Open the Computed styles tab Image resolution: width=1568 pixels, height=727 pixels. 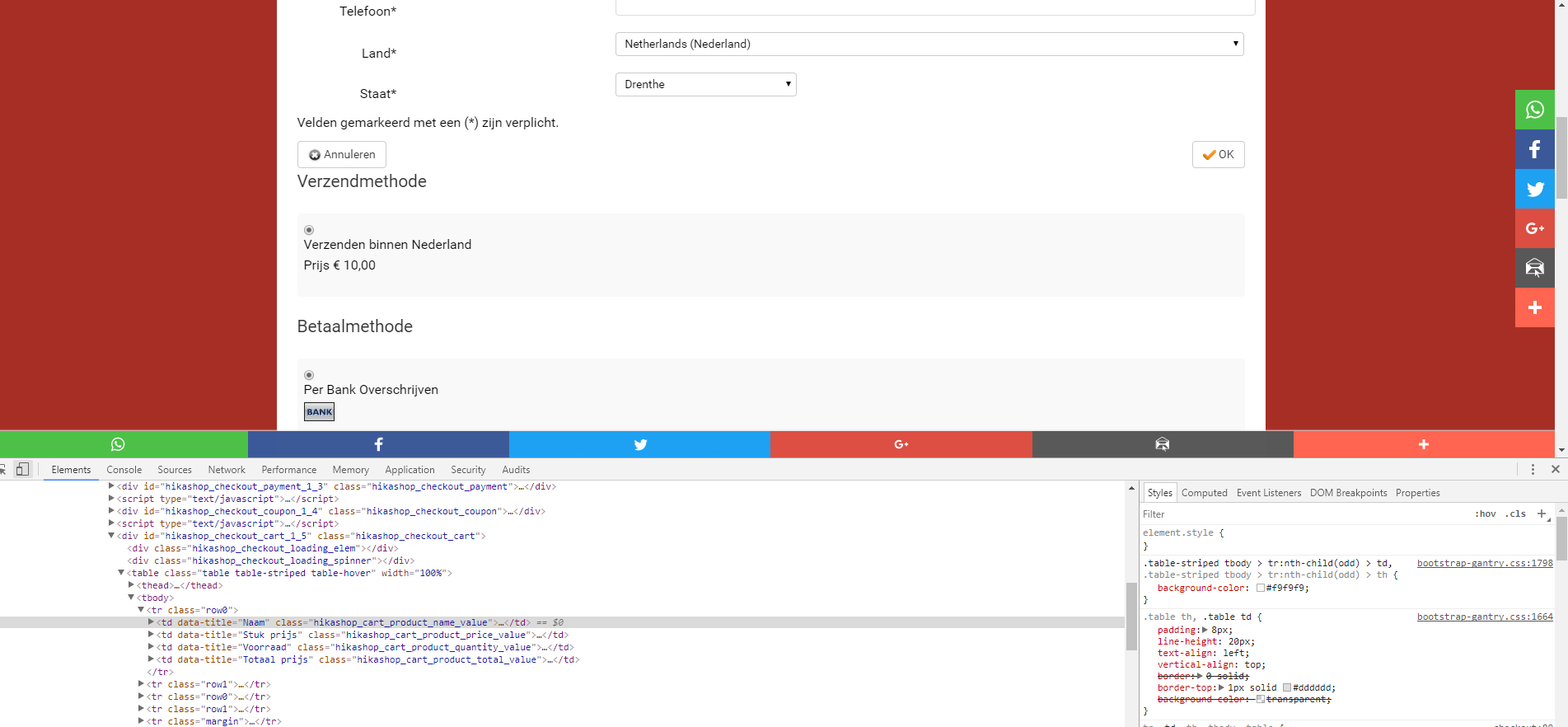[x=1204, y=493]
